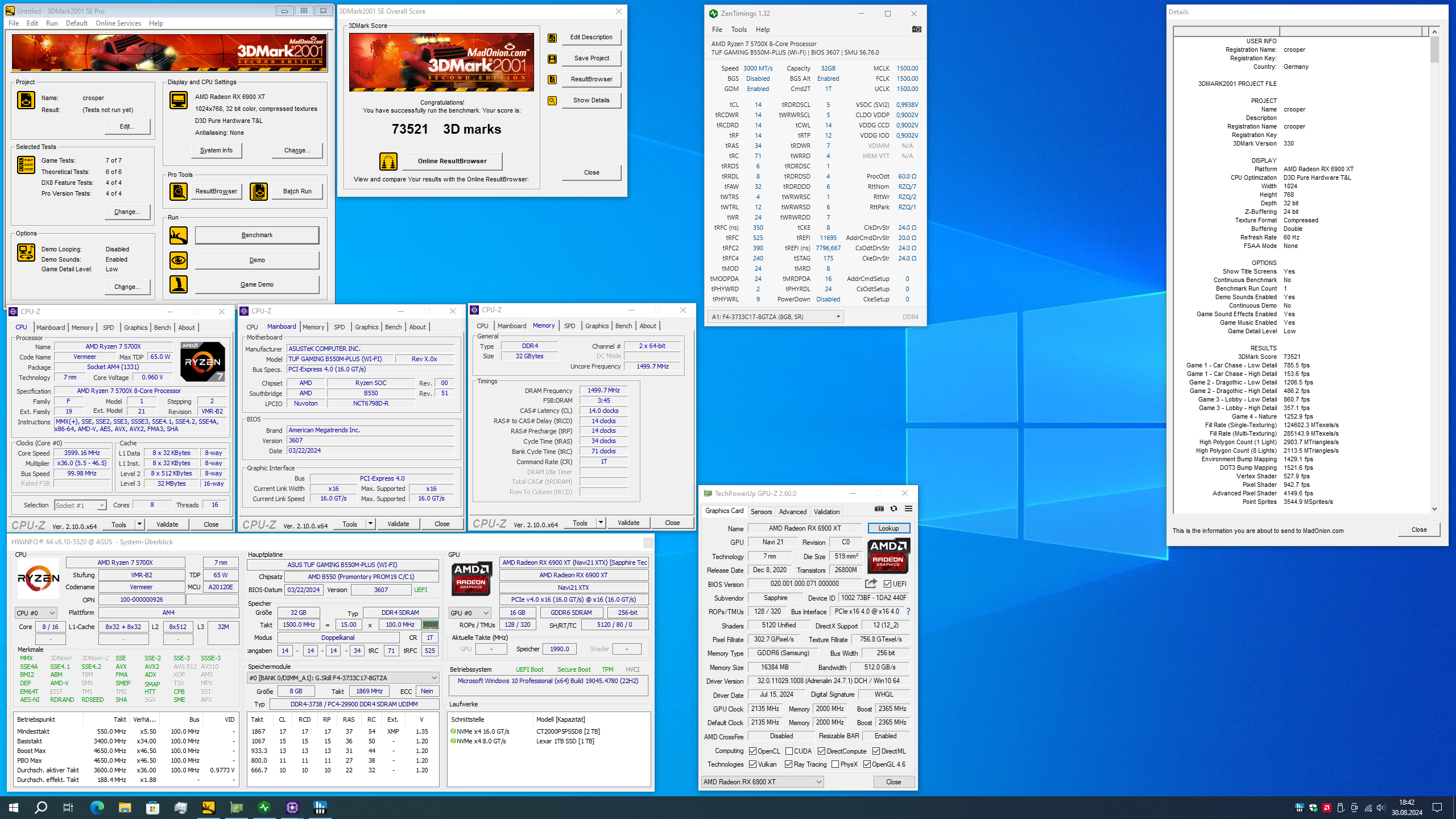The image size is (1456, 819).
Task: Click GPU-Z refresh icon
Action: click(x=894, y=508)
